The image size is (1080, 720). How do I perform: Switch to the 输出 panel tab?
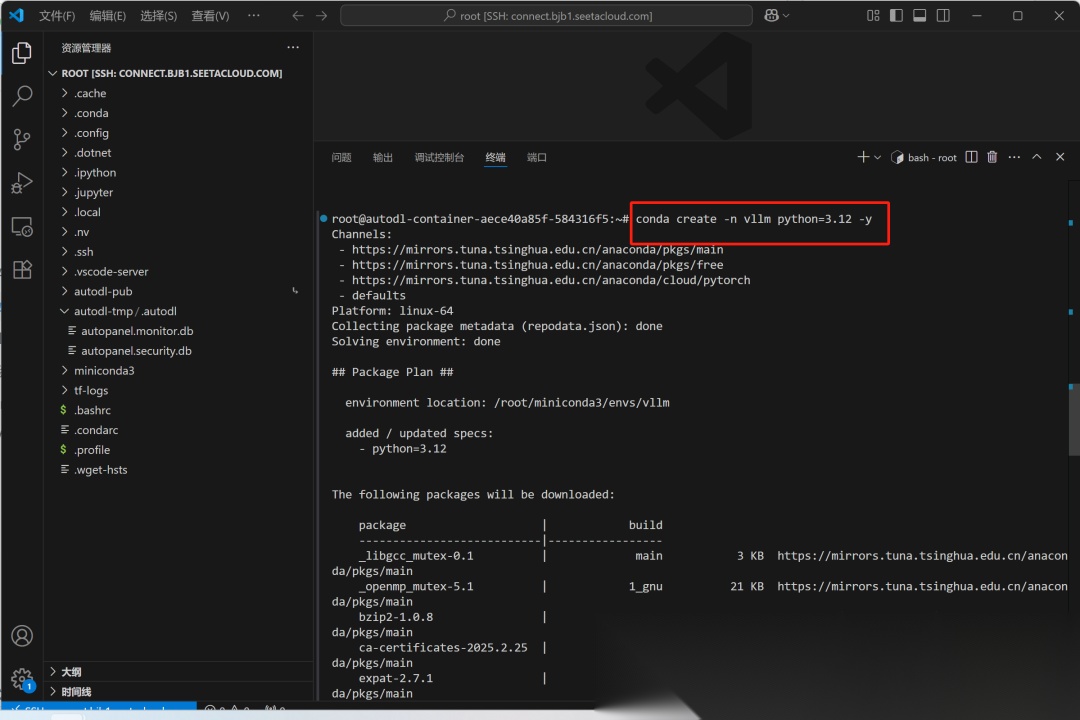[x=382, y=158]
